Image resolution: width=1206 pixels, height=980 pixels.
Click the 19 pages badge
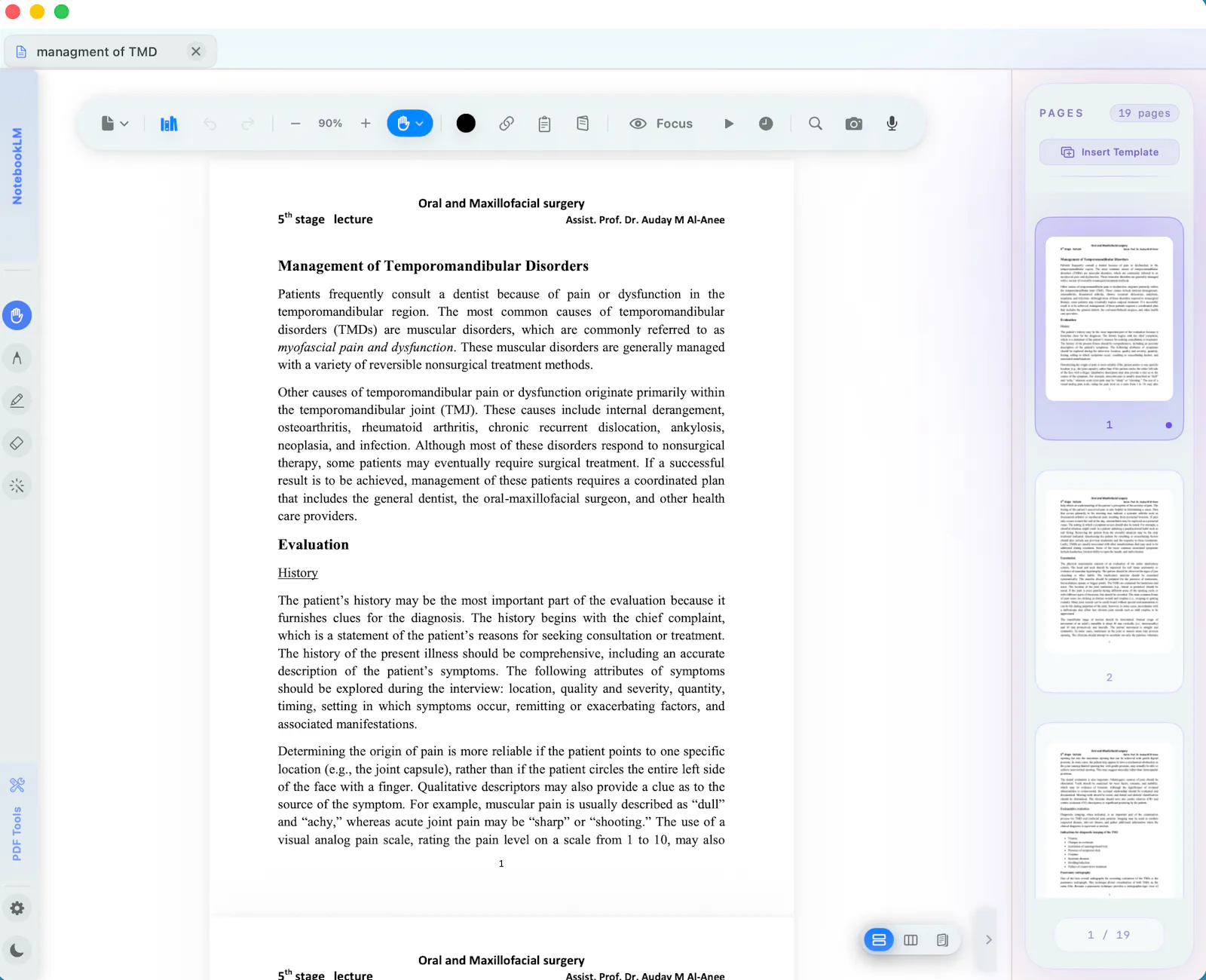pos(1144,113)
